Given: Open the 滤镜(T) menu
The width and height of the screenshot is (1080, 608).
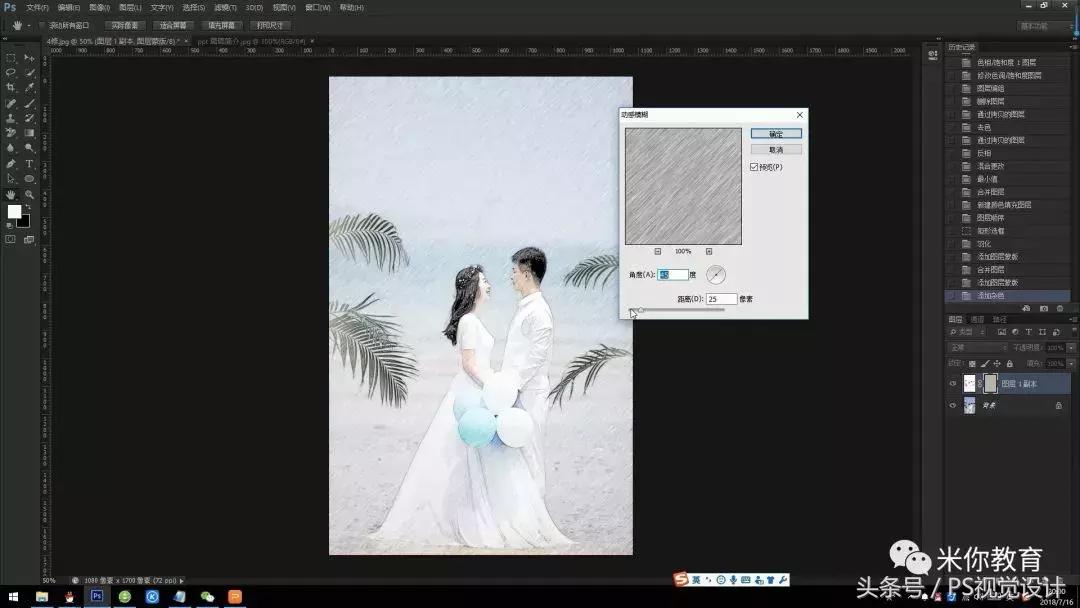Looking at the screenshot, I should 224,7.
